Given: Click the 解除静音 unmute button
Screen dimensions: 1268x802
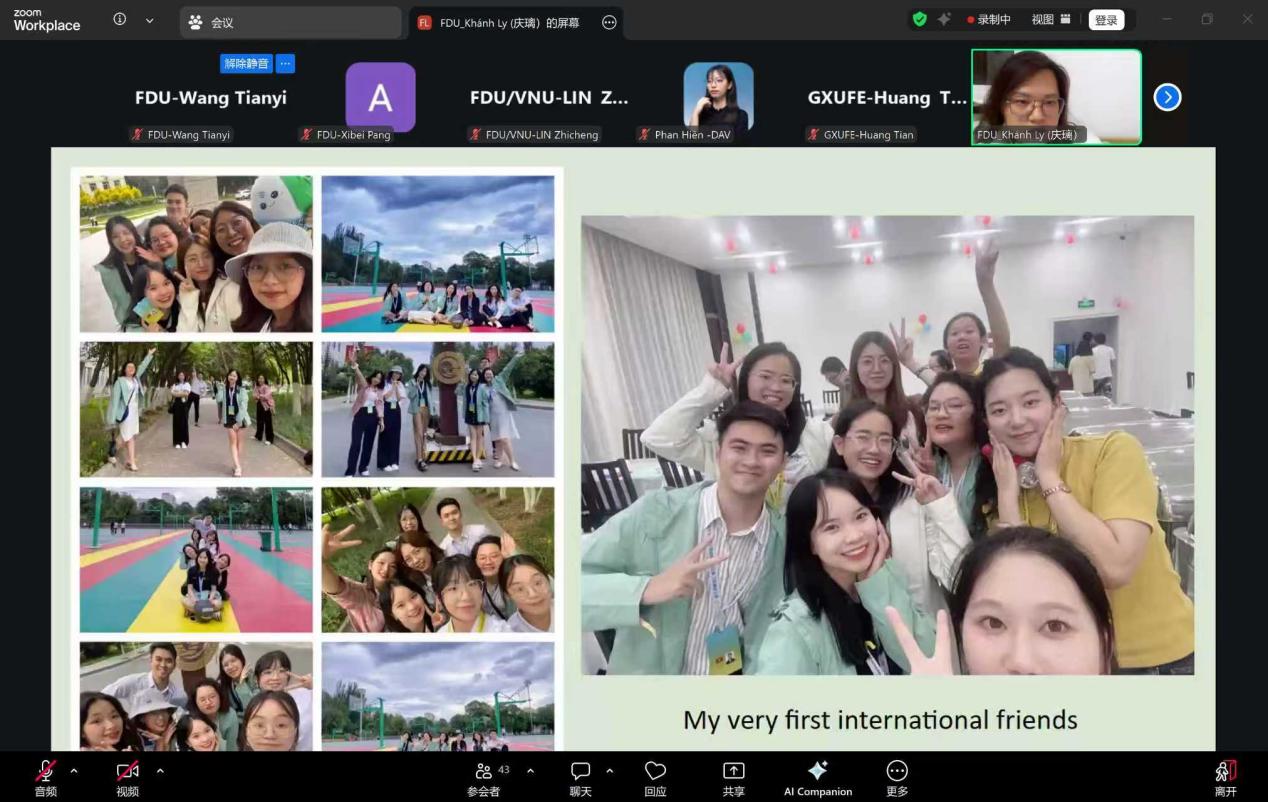Looking at the screenshot, I should pyautogui.click(x=246, y=63).
